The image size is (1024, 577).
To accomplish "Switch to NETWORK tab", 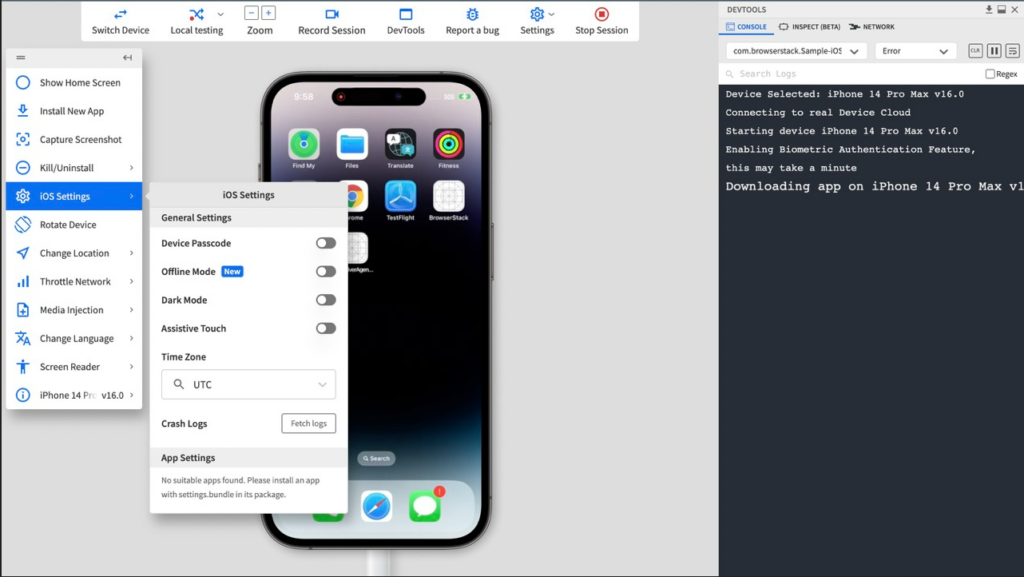I will pos(872,27).
